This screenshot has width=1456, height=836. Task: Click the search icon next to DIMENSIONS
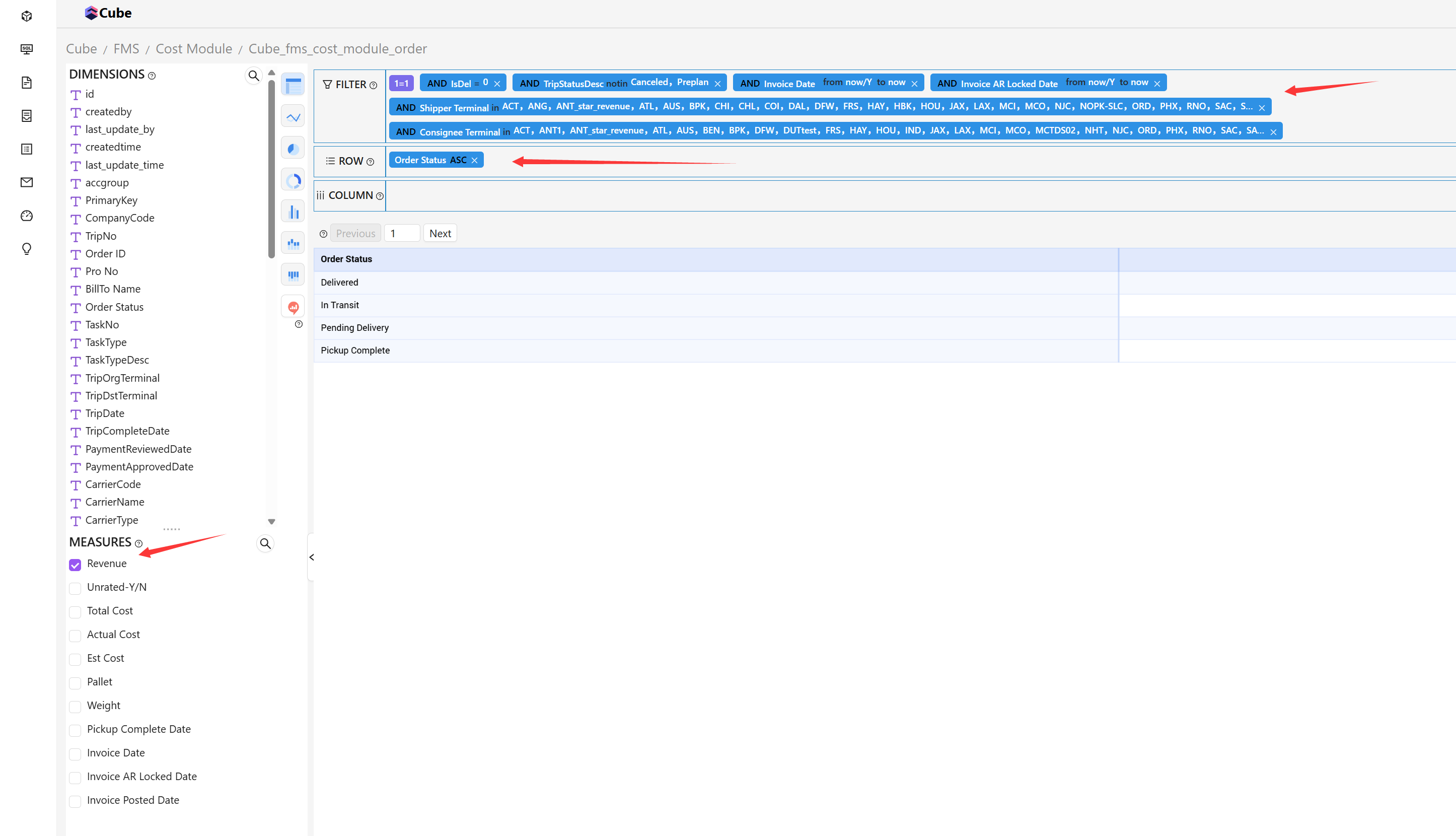(x=253, y=75)
